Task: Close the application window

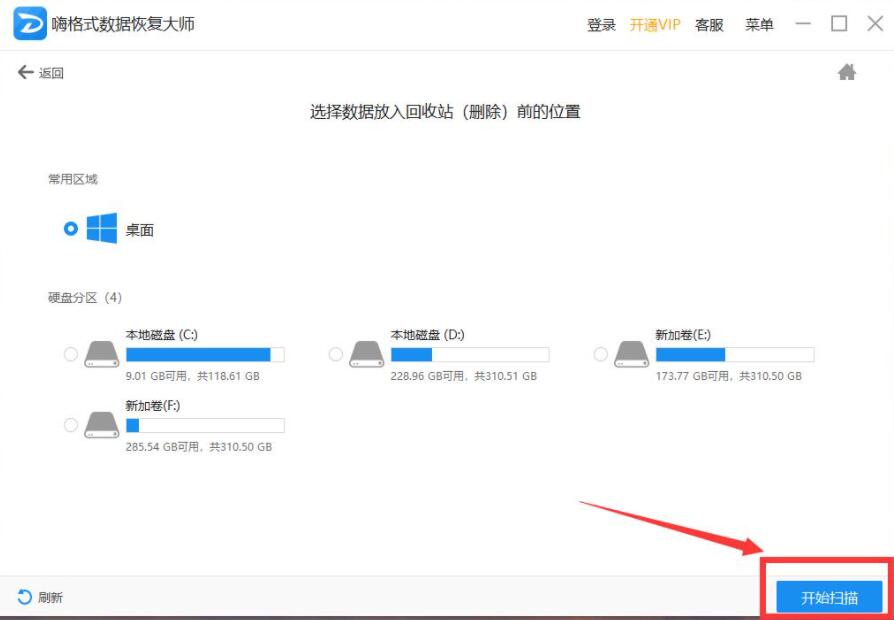Action: pyautogui.click(x=875, y=23)
